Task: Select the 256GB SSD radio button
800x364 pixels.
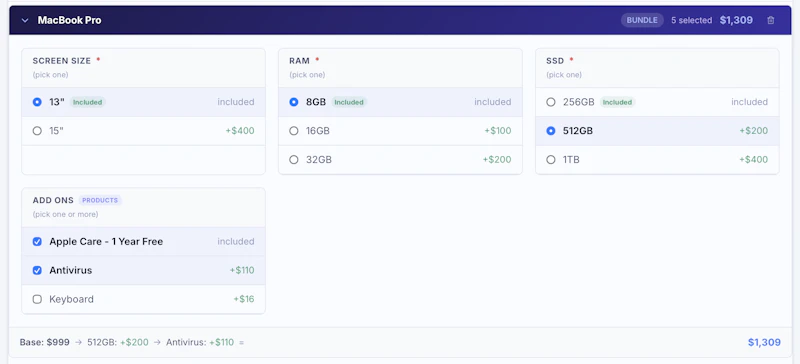Action: (551, 102)
